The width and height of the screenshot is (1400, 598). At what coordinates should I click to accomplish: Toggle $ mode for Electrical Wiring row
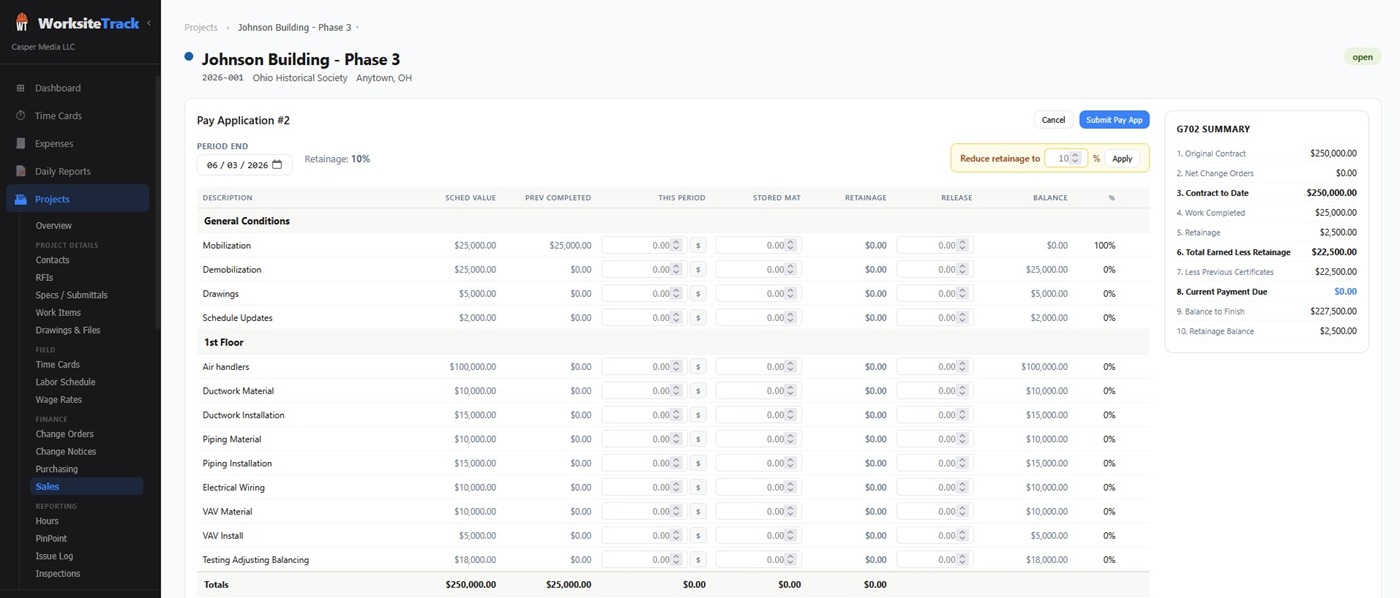698,488
